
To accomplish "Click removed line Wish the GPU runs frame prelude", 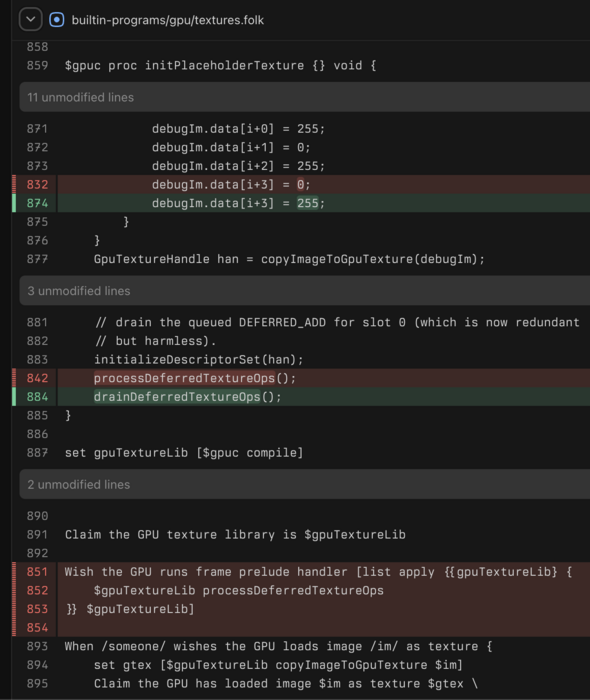I will click(x=318, y=572).
